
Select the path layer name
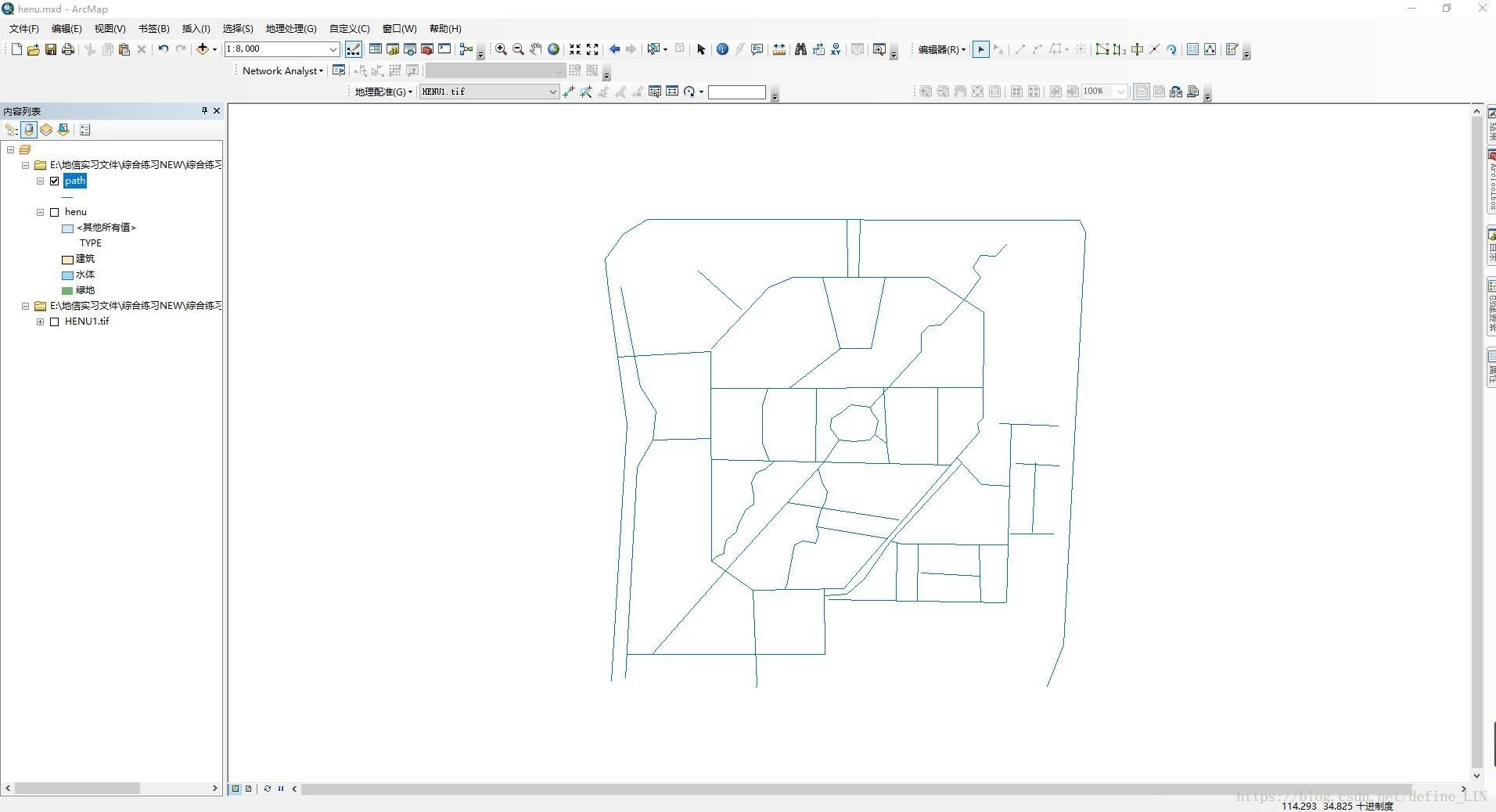pyautogui.click(x=75, y=181)
